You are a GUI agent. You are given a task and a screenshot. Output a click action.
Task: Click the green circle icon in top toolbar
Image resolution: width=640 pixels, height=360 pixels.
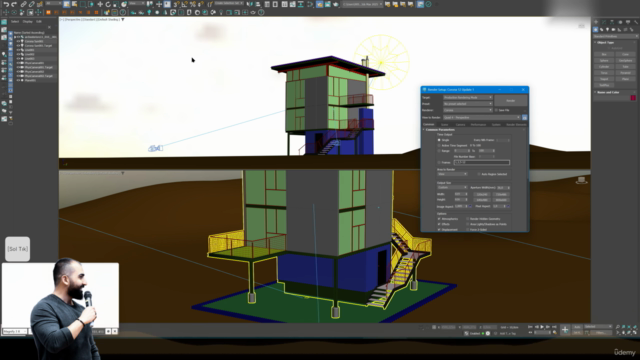coord(428,4)
